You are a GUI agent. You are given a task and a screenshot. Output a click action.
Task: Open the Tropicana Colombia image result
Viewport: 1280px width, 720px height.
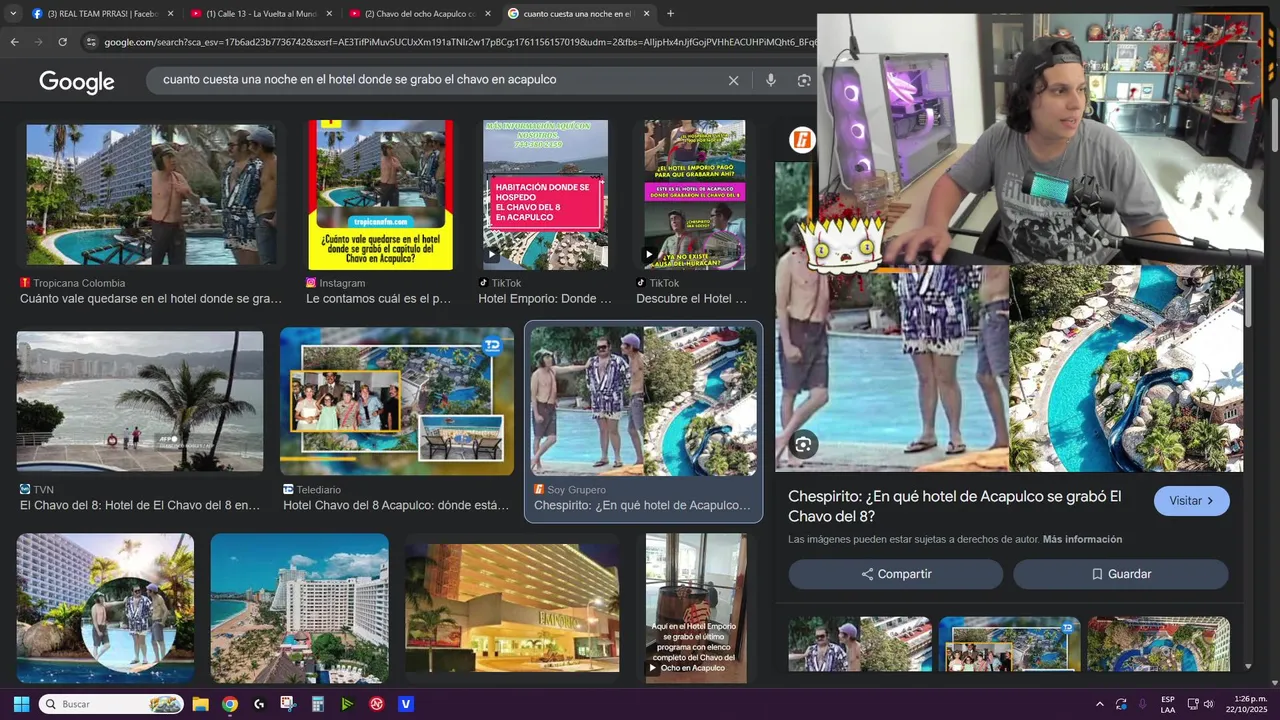150,195
